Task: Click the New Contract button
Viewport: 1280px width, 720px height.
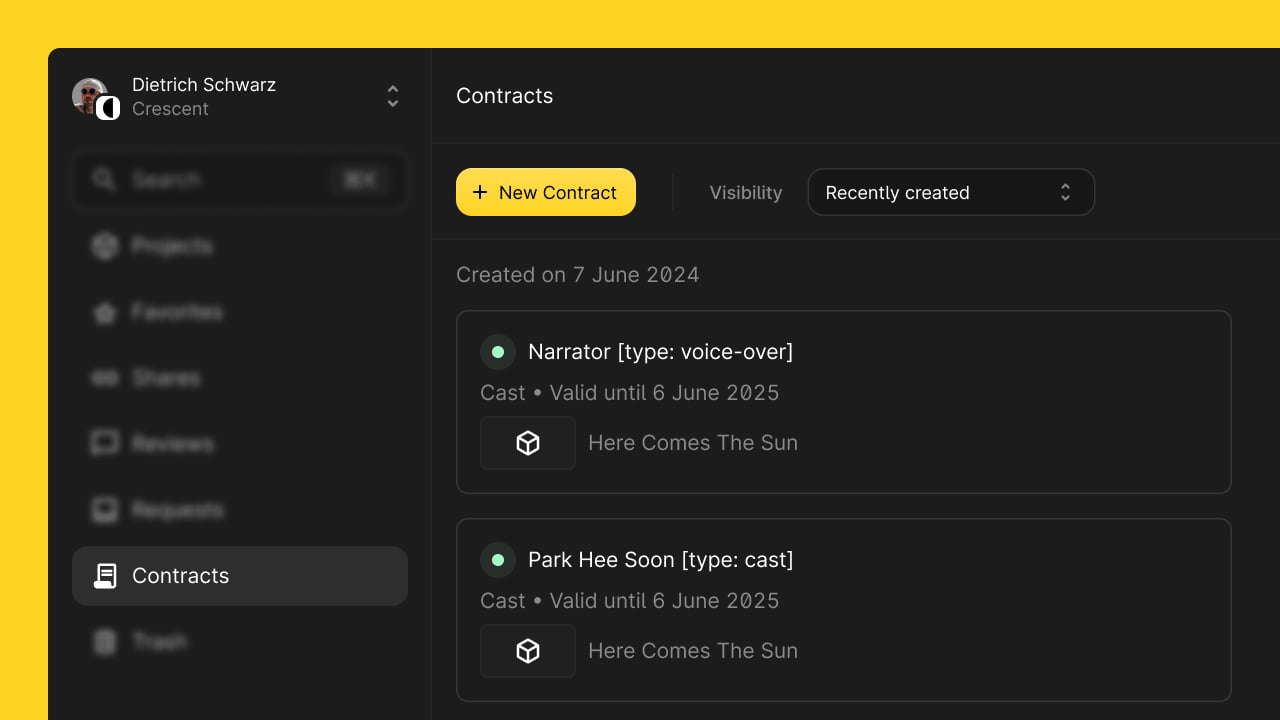Action: pyautogui.click(x=546, y=192)
